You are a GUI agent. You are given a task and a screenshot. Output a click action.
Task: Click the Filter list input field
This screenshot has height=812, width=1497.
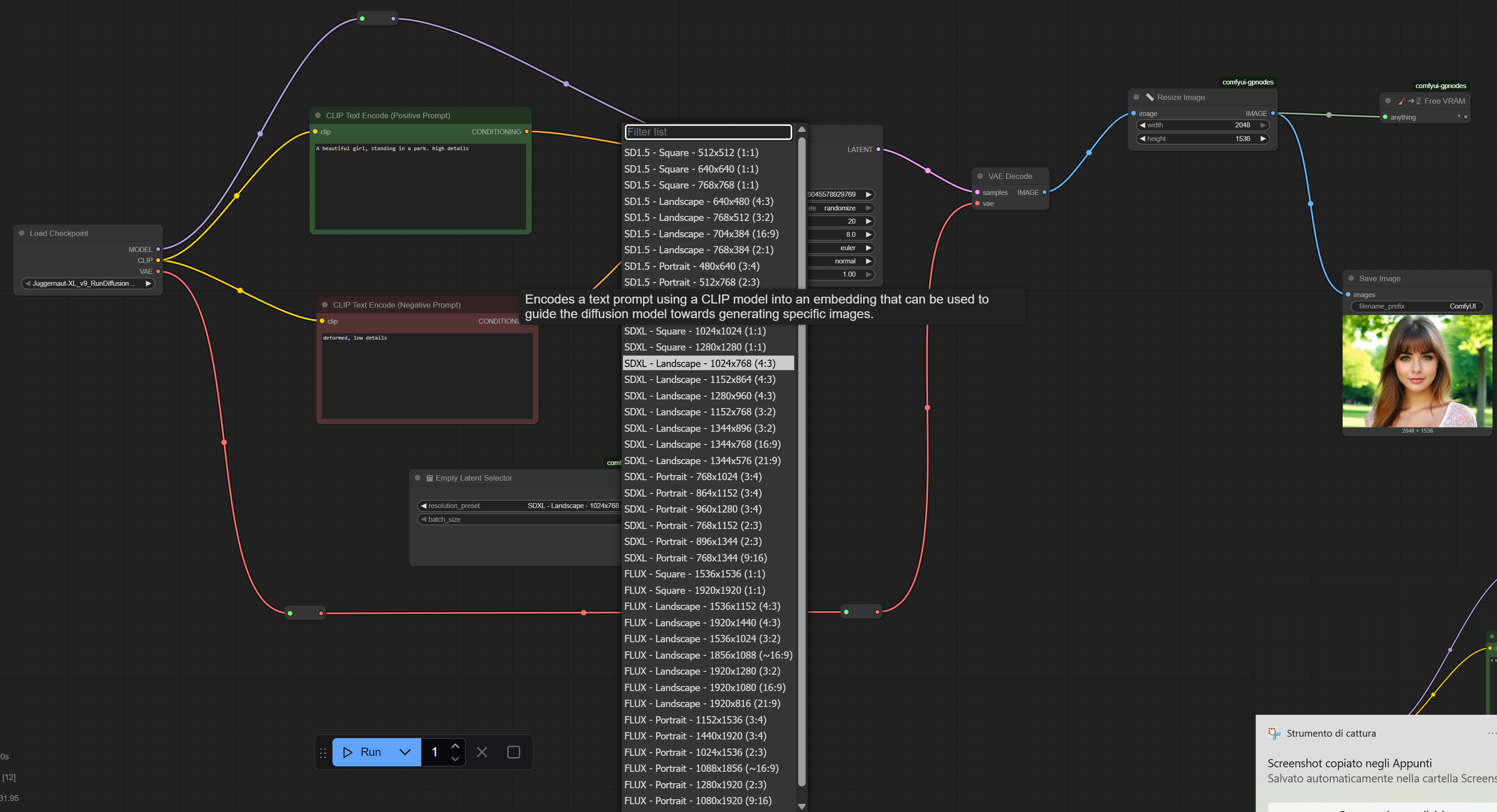tap(708, 132)
